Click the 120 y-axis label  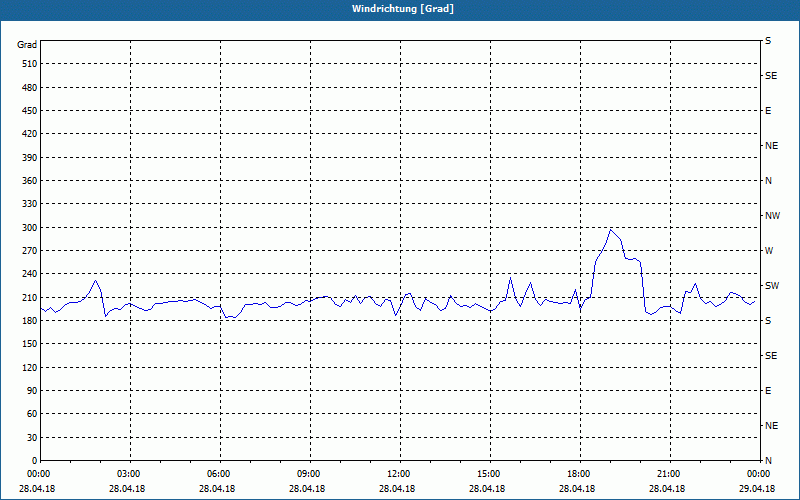pos(30,367)
